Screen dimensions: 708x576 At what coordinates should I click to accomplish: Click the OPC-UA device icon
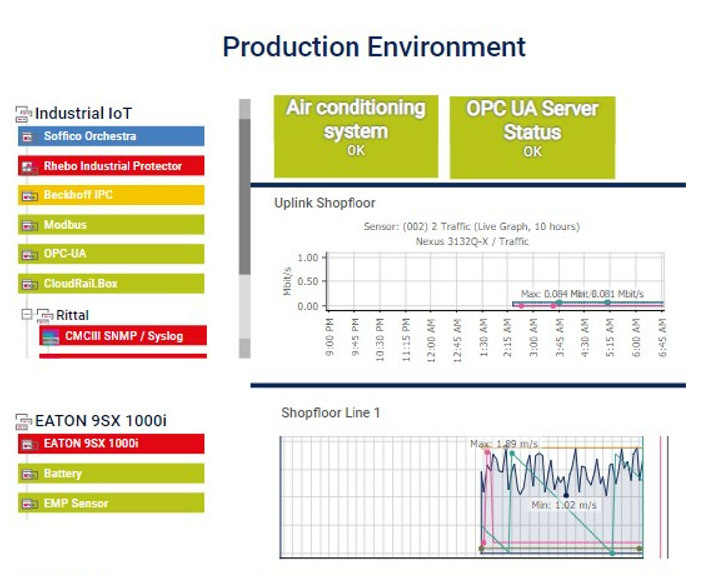click(x=26, y=255)
